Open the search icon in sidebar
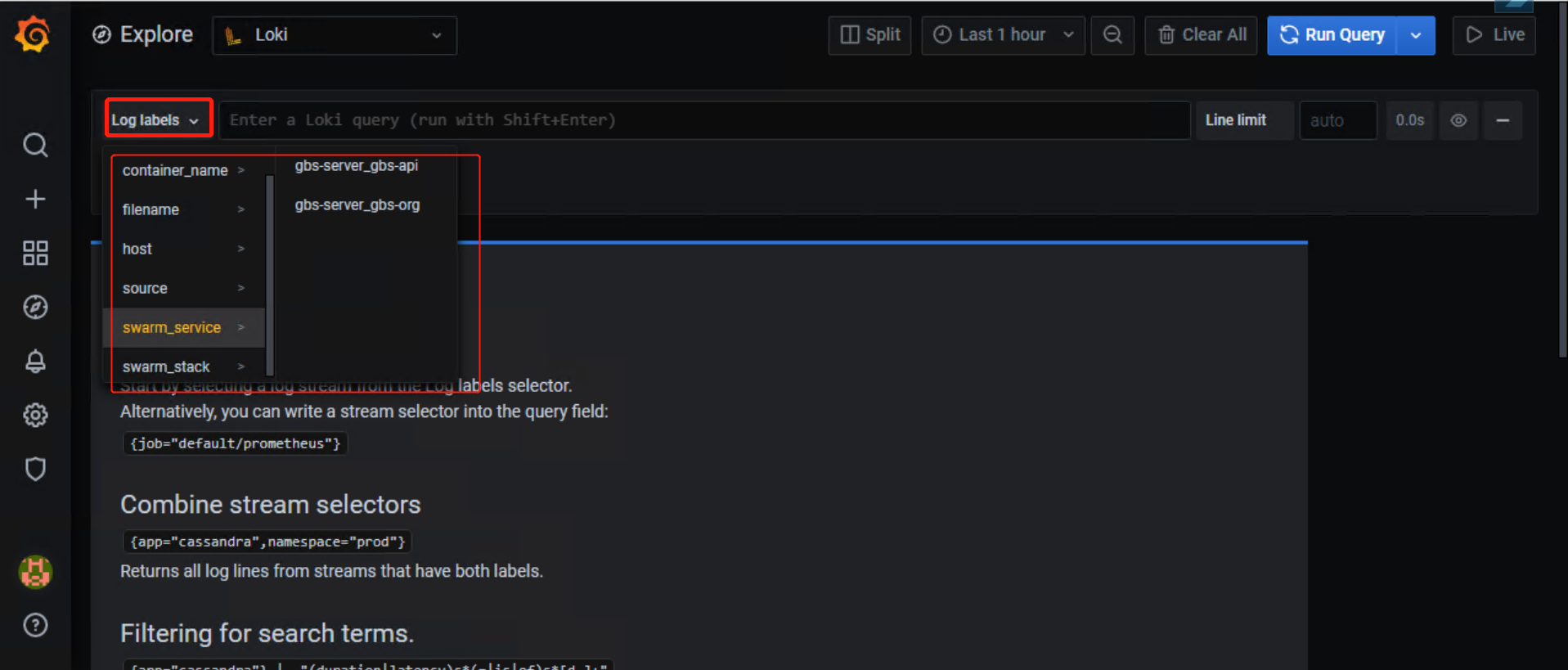 coord(35,146)
